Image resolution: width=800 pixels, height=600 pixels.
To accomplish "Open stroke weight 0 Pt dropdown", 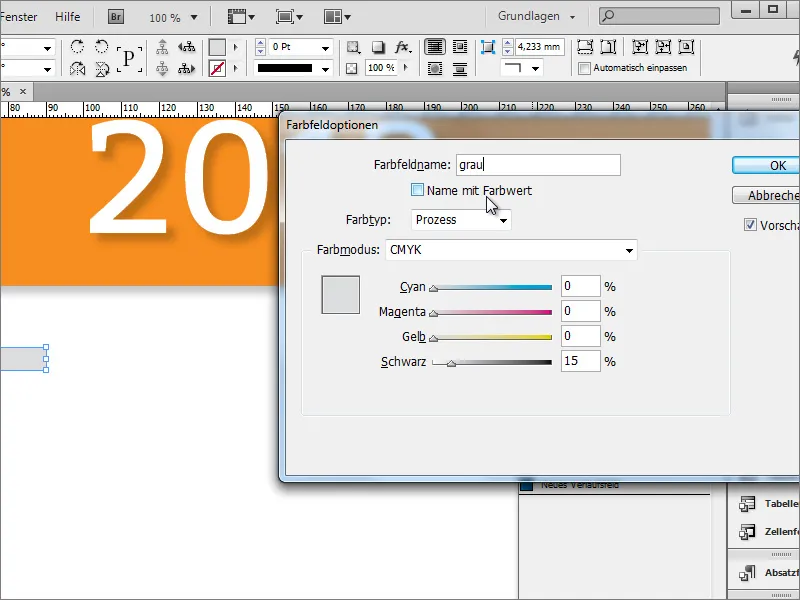I will pos(325,47).
